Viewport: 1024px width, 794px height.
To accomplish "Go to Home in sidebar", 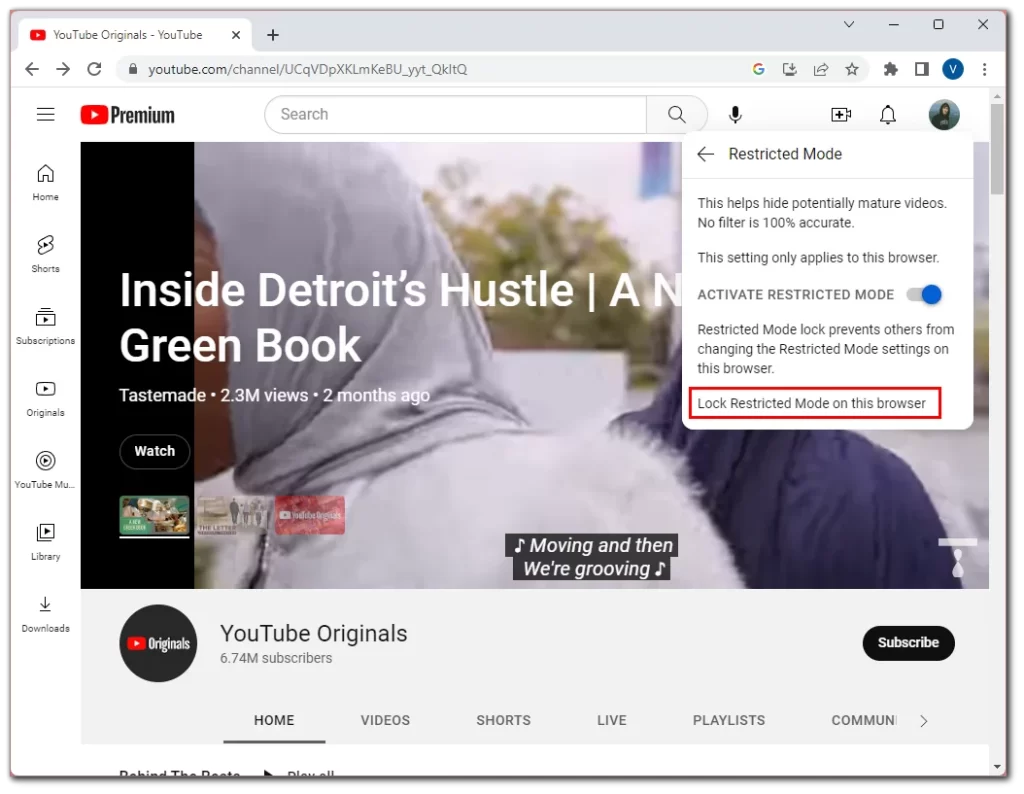I will [x=45, y=183].
